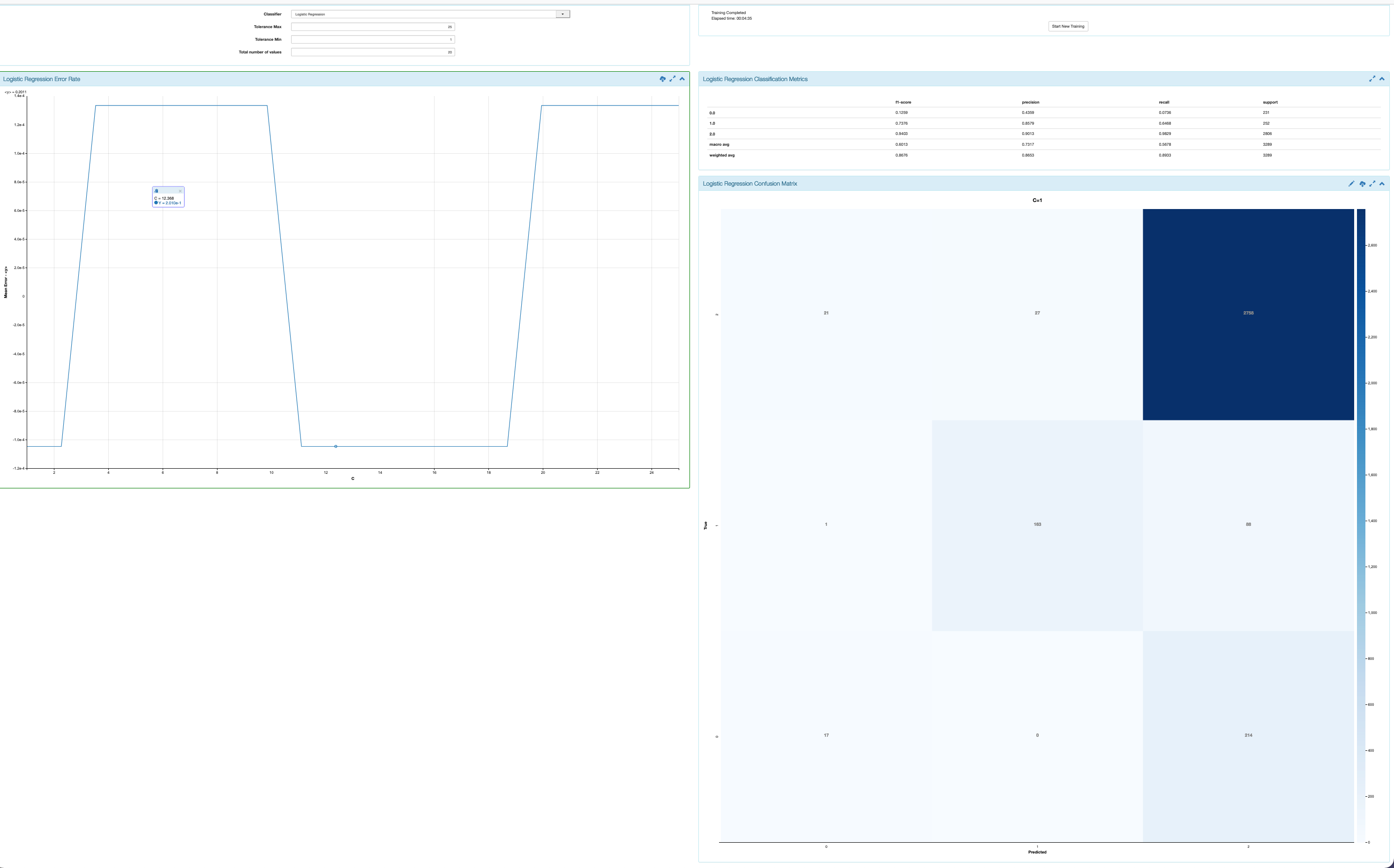Click the 'Logistic Regression Error Rate' panel title
Screen dimensions: 1394x868
[41, 79]
